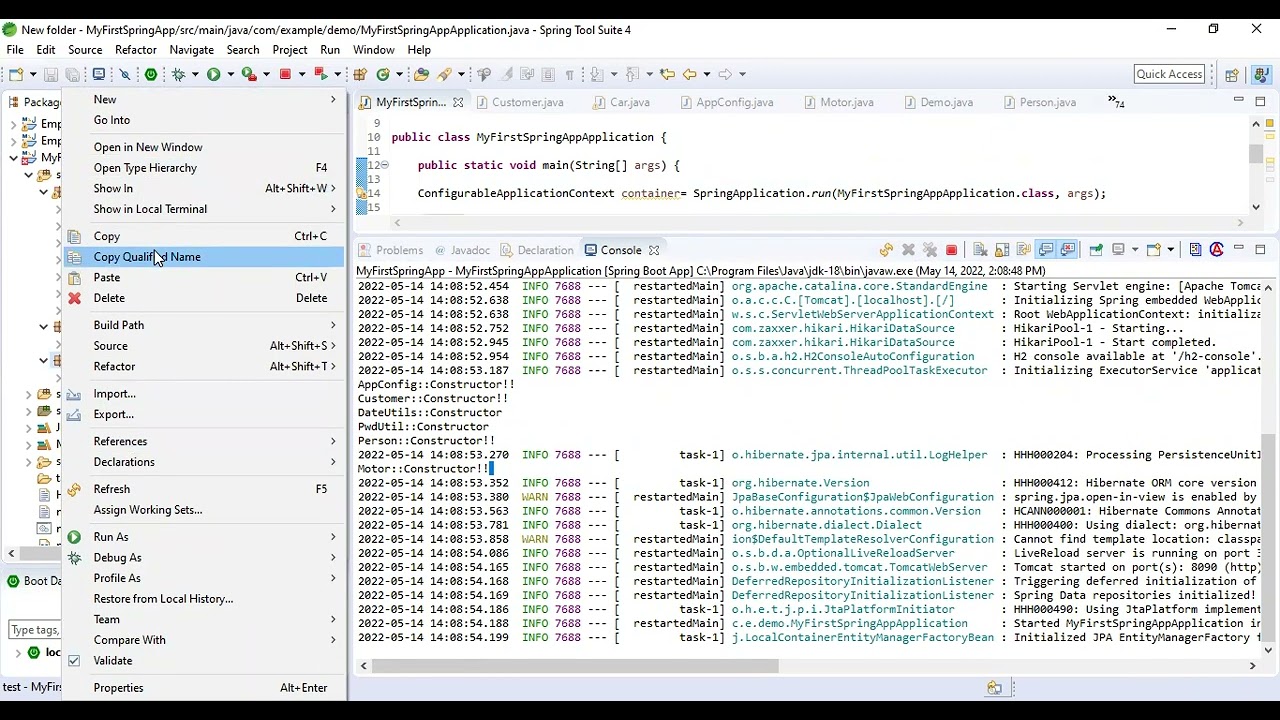This screenshot has height=720, width=1280.
Task: Toggle show console on standard error
Action: (1067, 250)
